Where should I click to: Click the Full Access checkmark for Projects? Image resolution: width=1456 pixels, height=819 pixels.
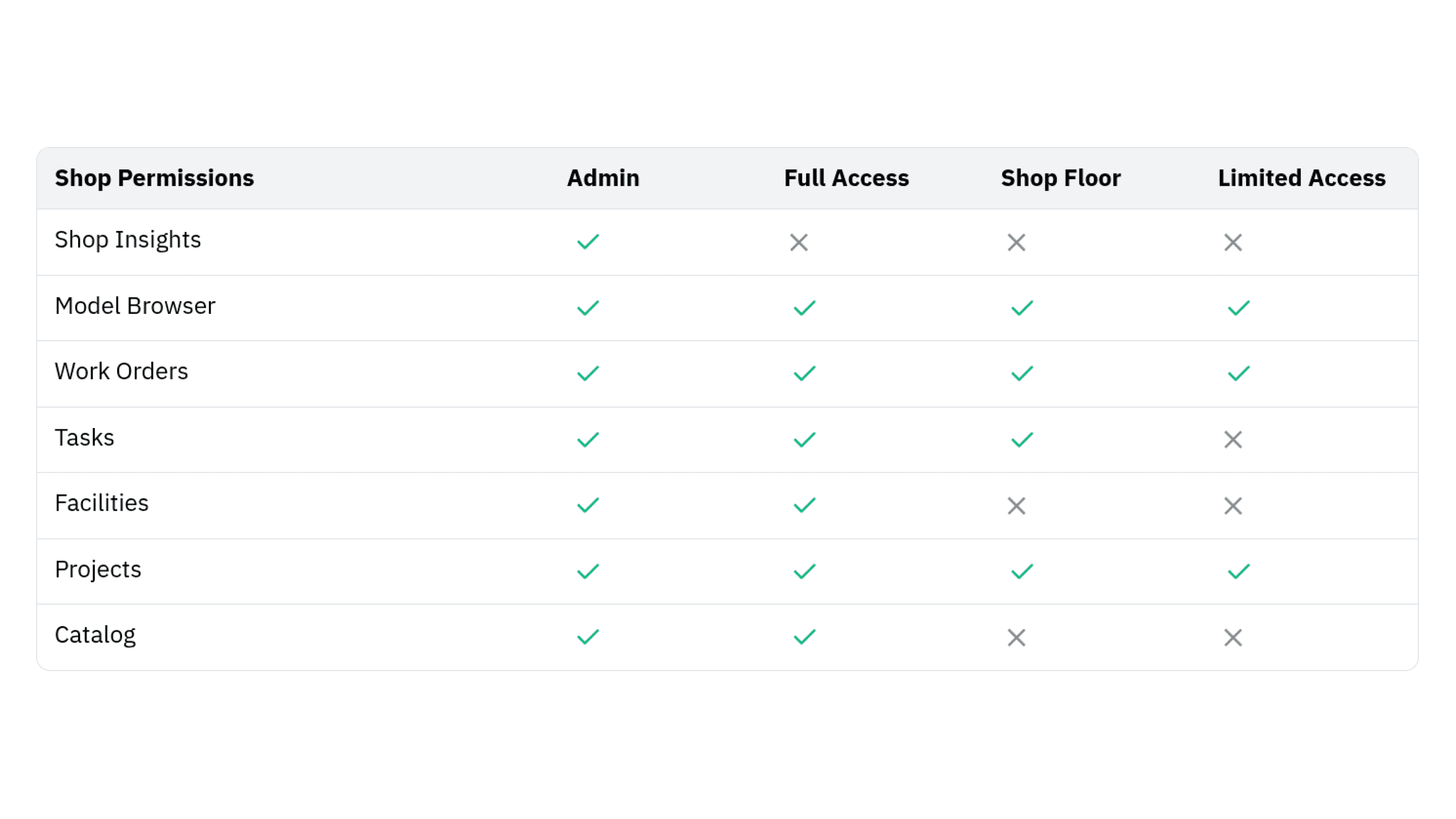804,571
